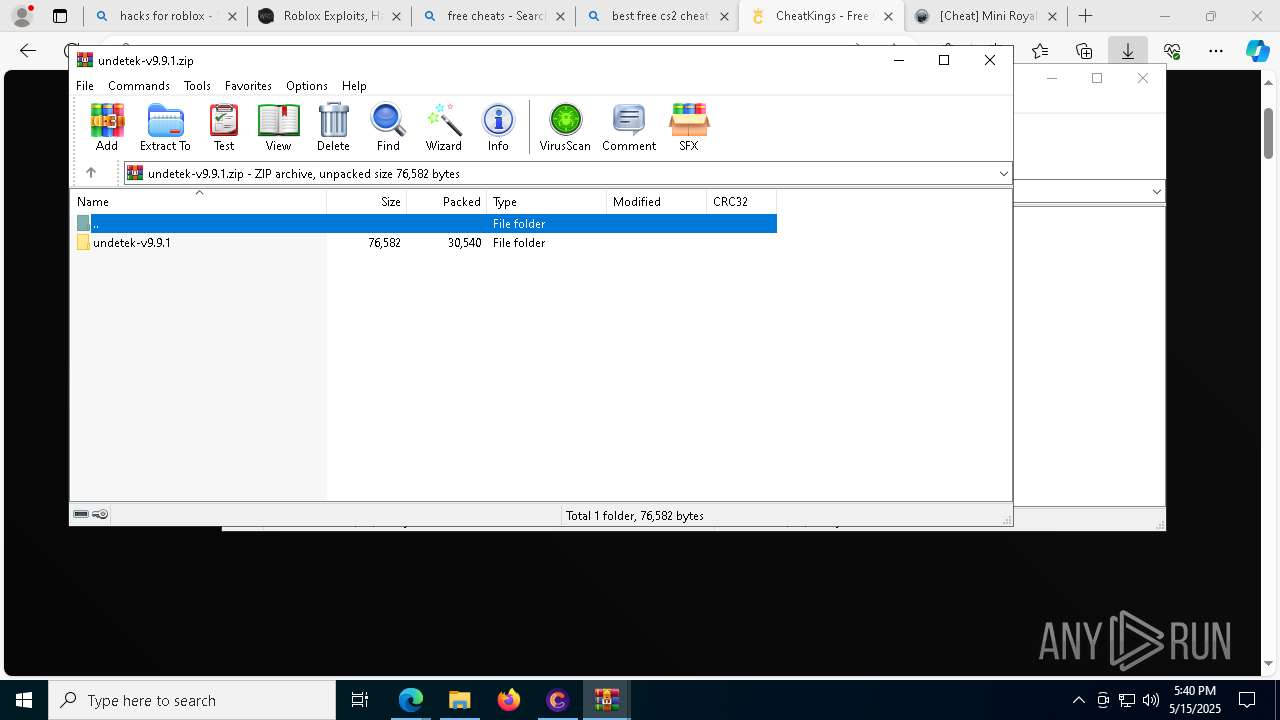Open browser Settings and more menu

(x=1215, y=51)
